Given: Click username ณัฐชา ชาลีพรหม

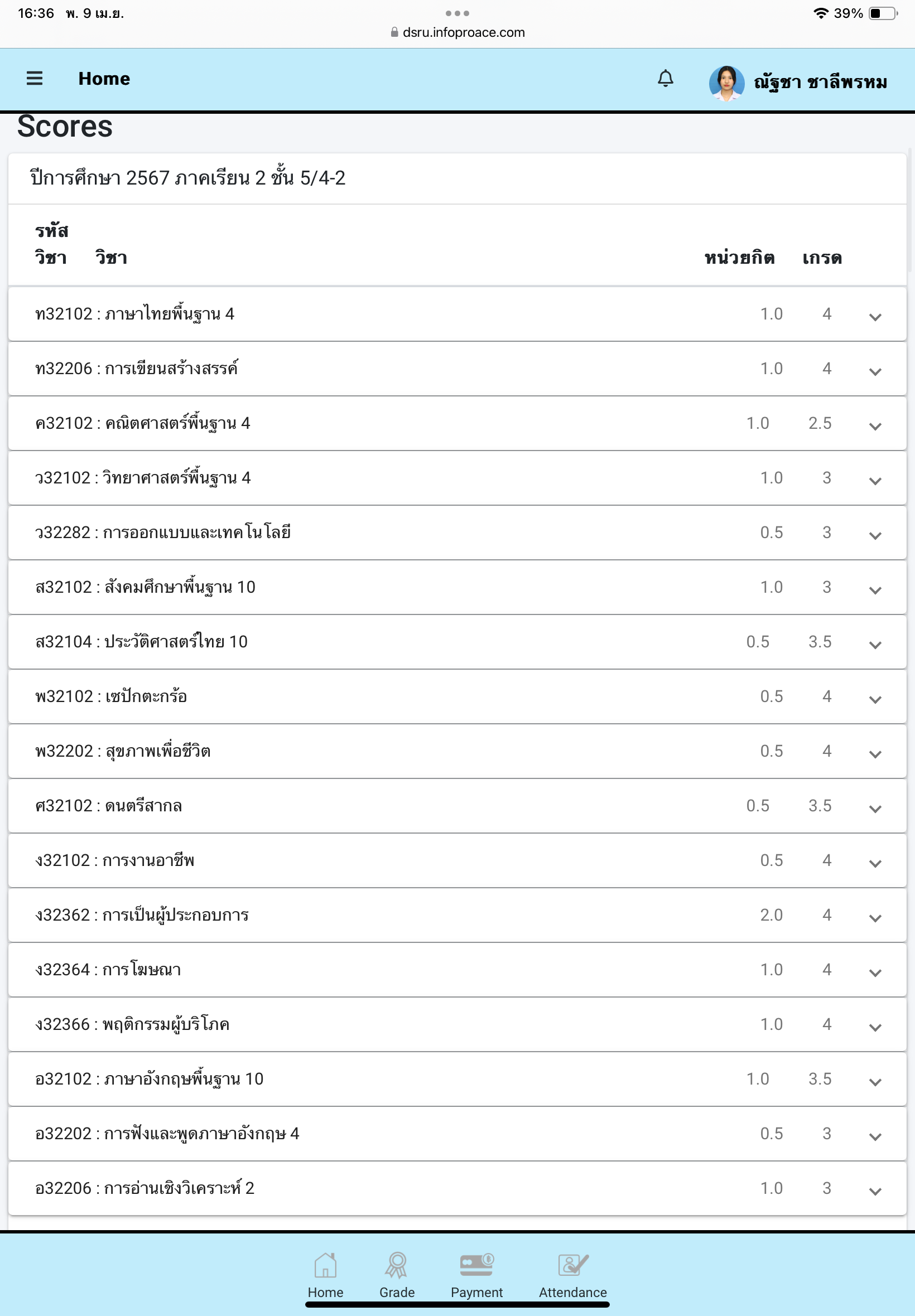Looking at the screenshot, I should (820, 83).
